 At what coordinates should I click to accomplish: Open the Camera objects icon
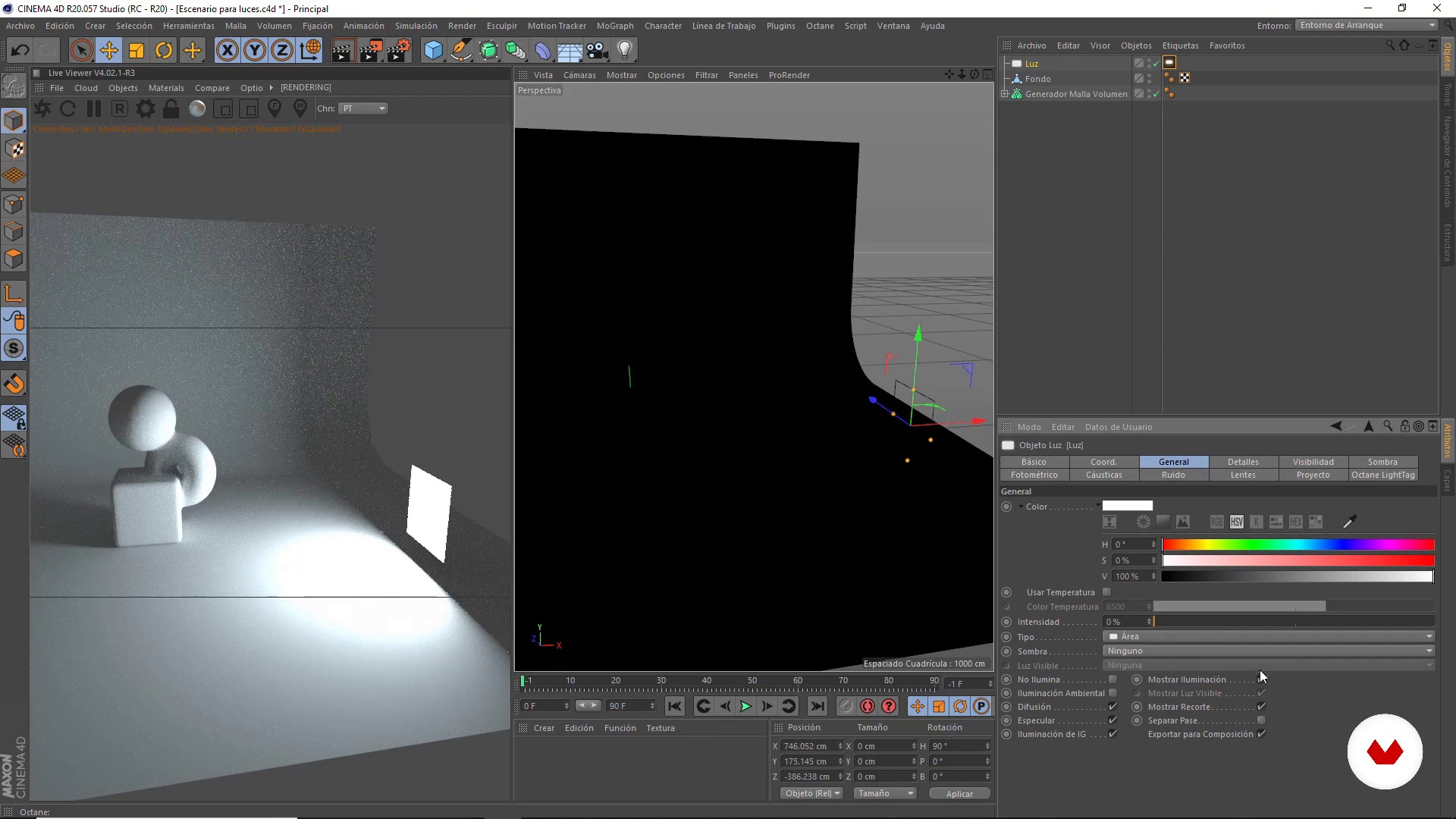point(598,51)
